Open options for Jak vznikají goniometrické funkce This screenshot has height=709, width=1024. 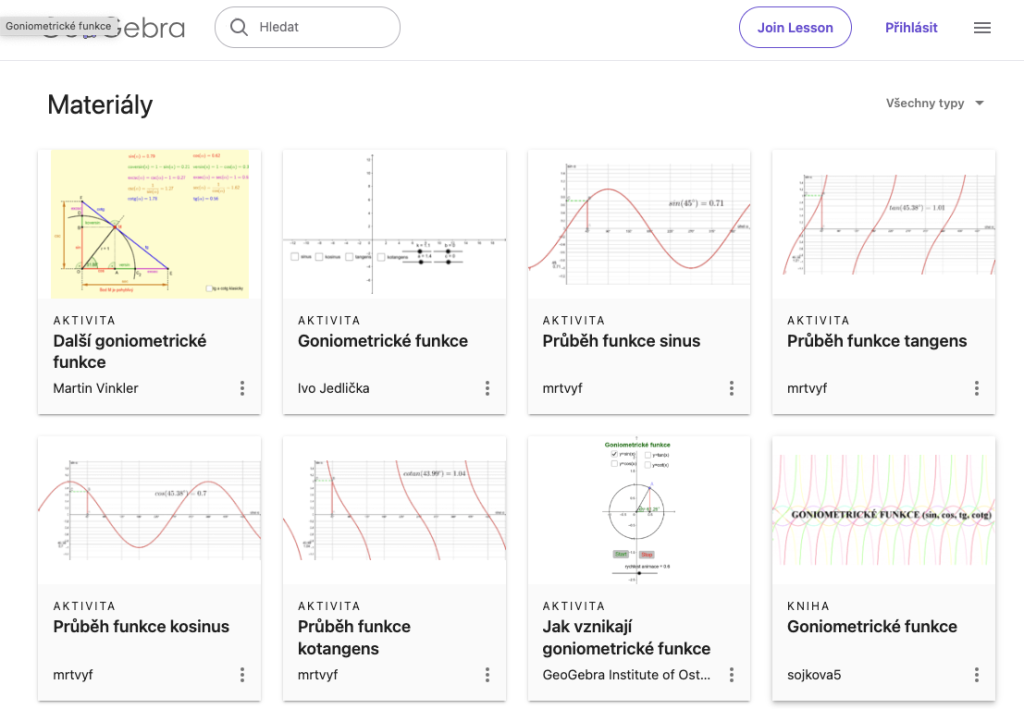tap(732, 675)
